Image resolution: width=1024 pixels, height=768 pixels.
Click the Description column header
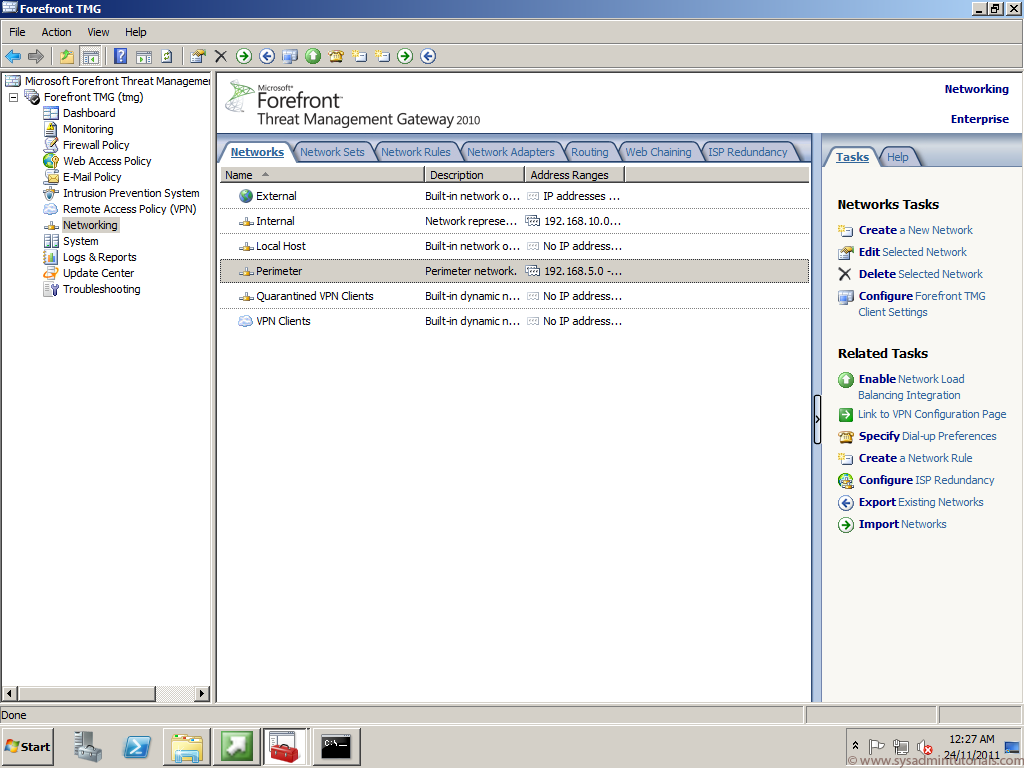[475, 175]
